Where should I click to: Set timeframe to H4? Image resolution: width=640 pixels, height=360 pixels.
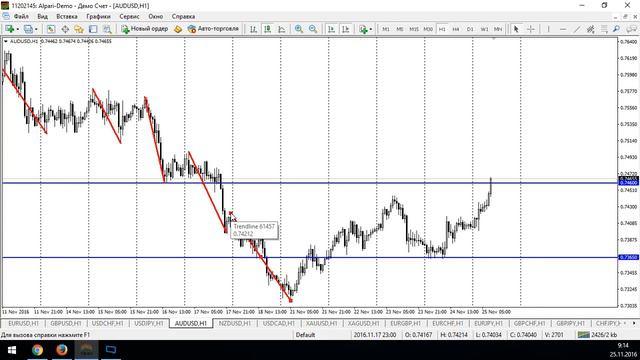pos(456,29)
